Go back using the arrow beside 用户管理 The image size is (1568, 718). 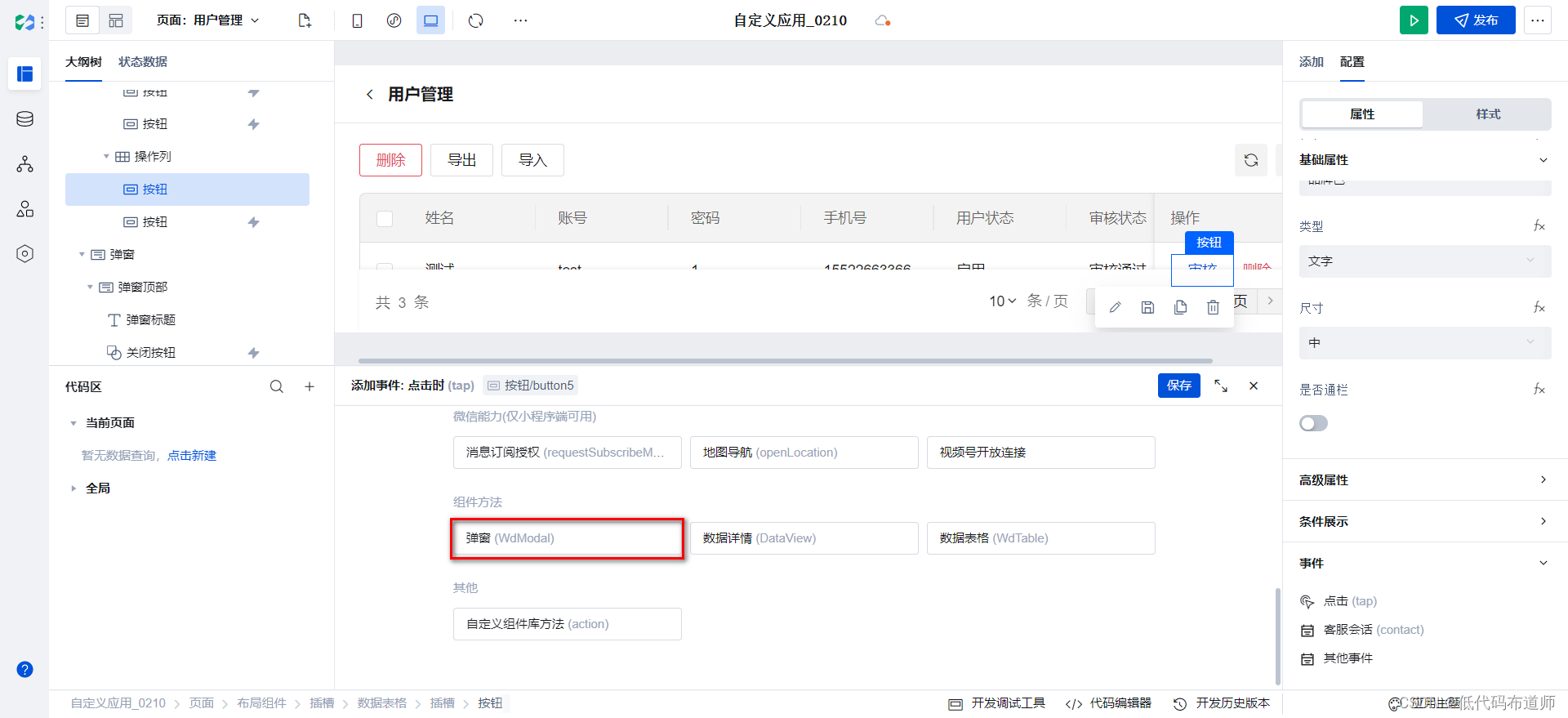click(370, 95)
